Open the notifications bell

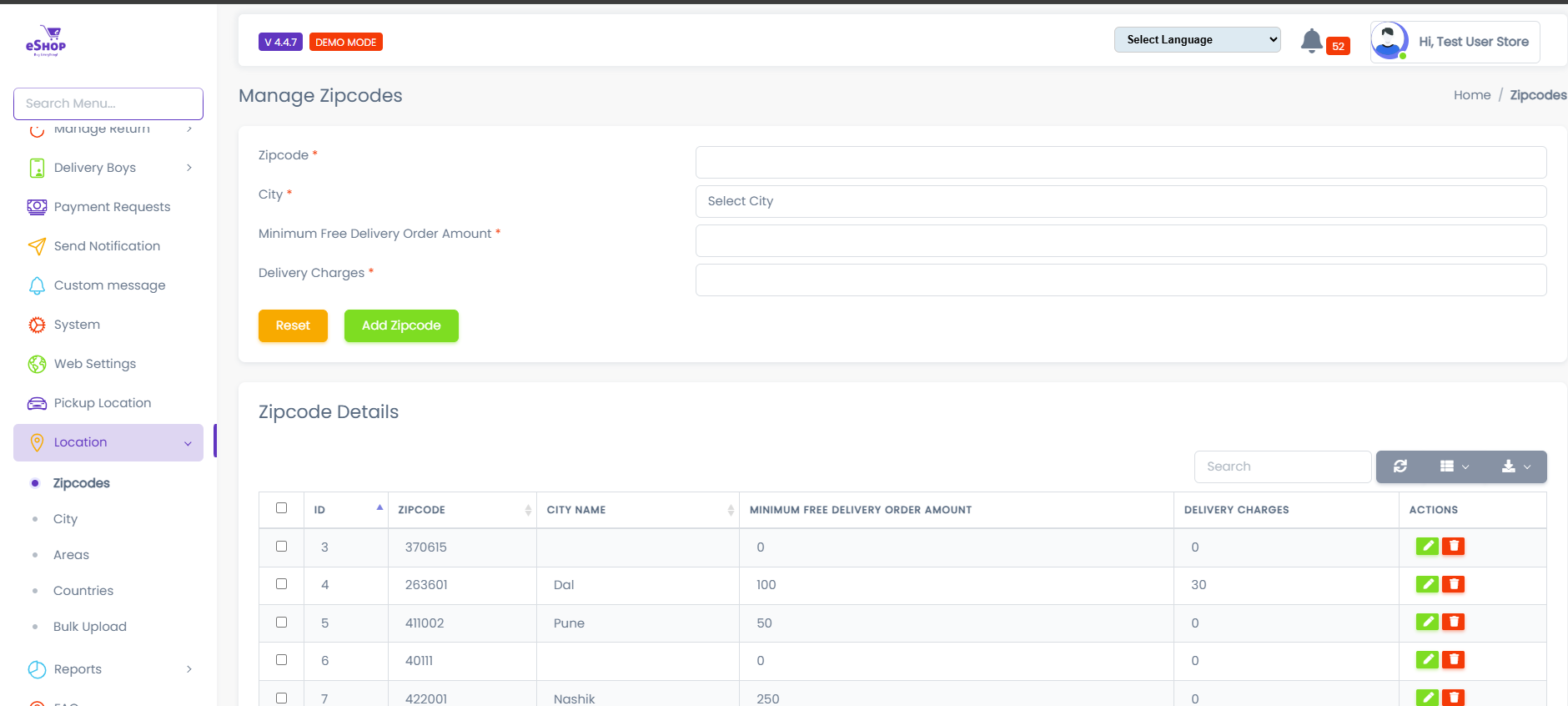[1312, 41]
